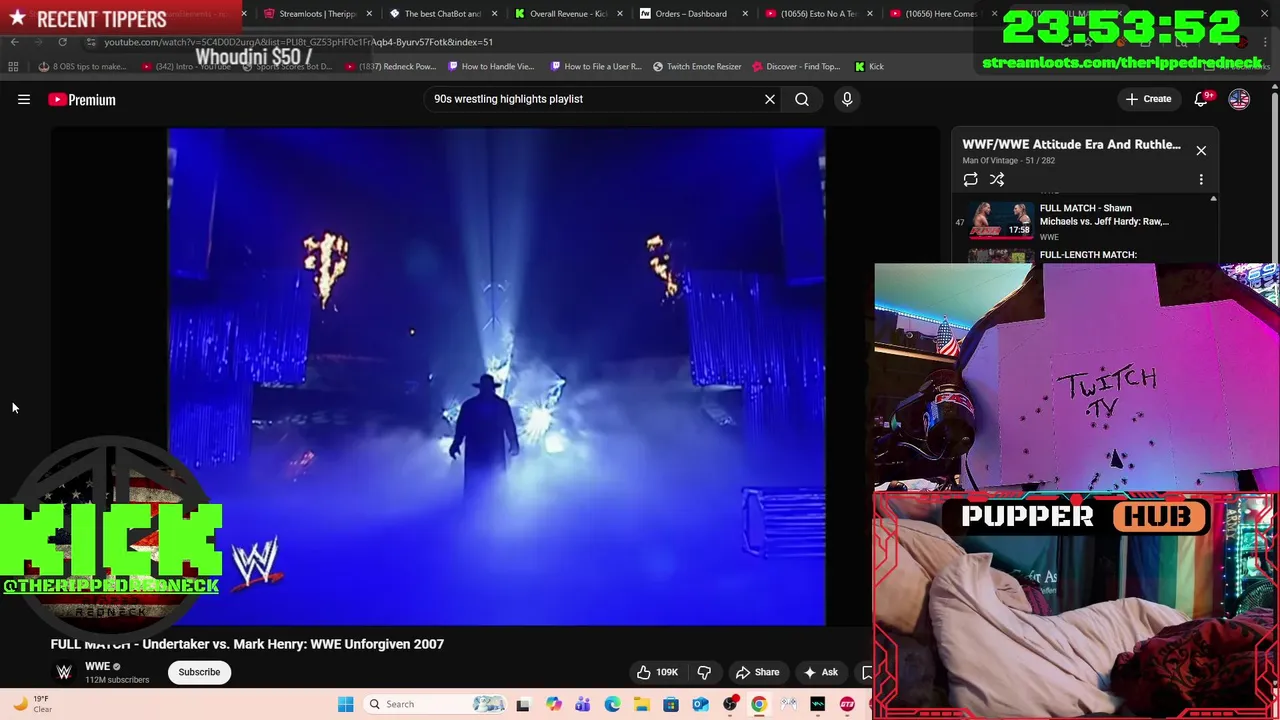Screen dimensions: 1280x720
Task: Click the video player to pause
Action: coord(496,376)
